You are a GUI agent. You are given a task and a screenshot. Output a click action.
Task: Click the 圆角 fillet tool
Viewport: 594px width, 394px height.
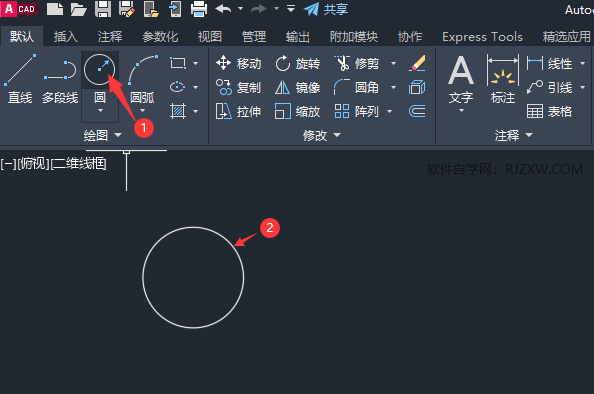356,88
